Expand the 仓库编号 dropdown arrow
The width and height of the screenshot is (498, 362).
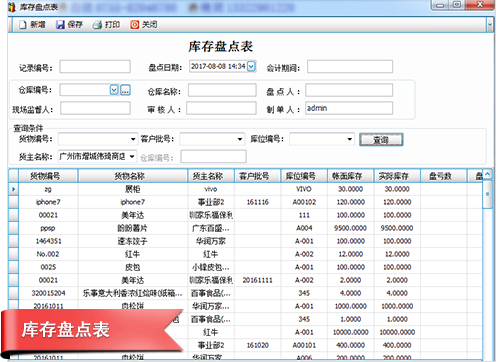point(114,90)
